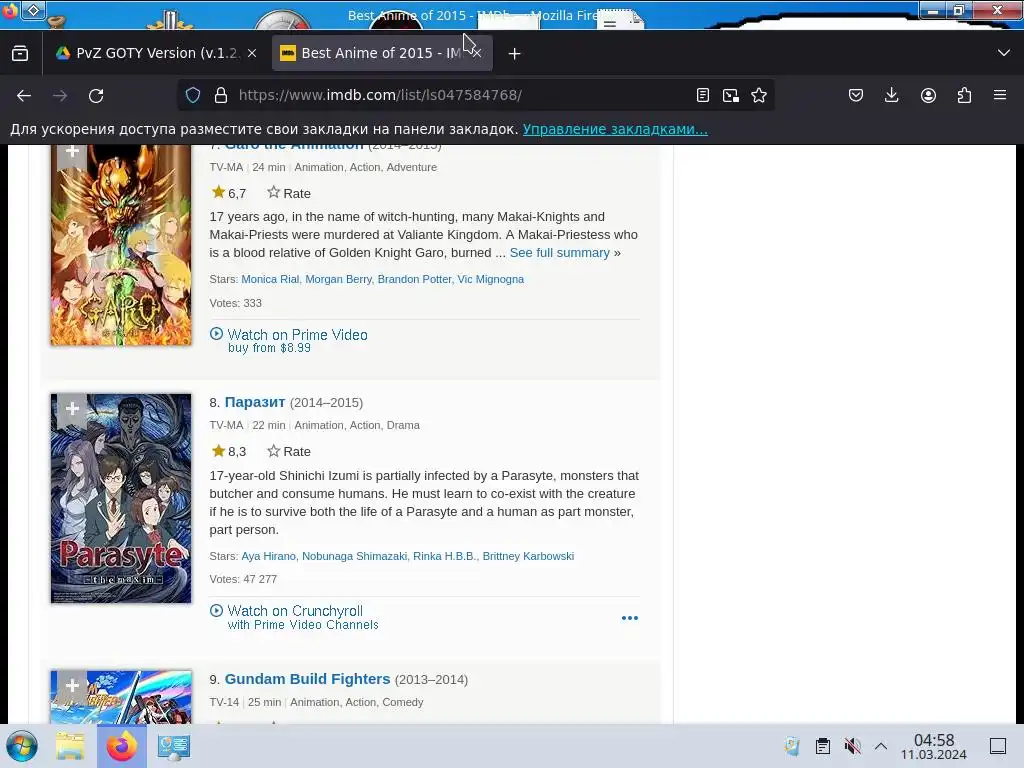
Task: Select the Votes: 47 277 text
Action: click(243, 579)
